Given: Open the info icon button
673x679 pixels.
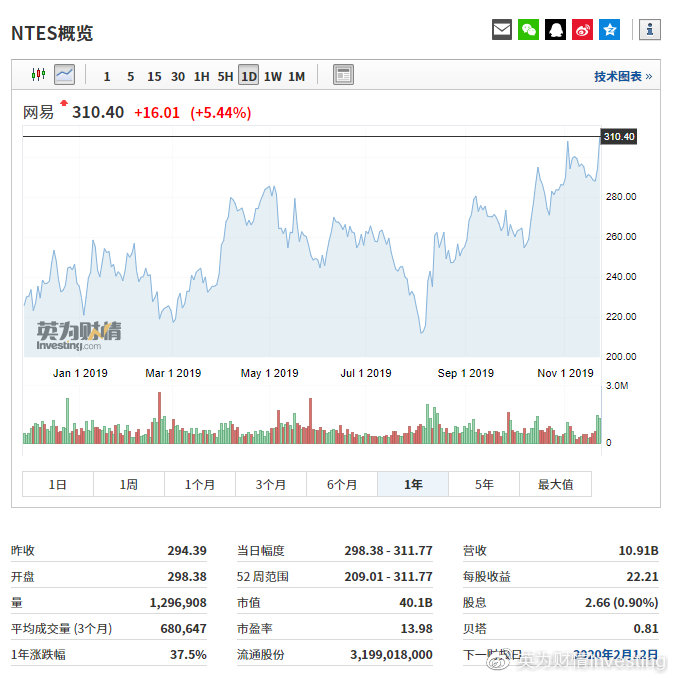Looking at the screenshot, I should 650,29.
